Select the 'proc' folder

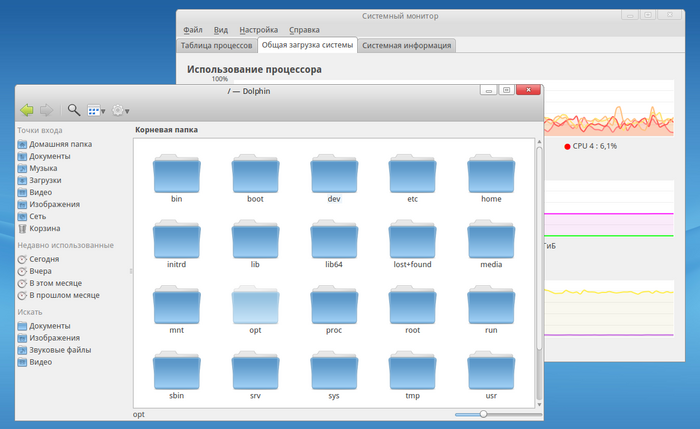(334, 306)
